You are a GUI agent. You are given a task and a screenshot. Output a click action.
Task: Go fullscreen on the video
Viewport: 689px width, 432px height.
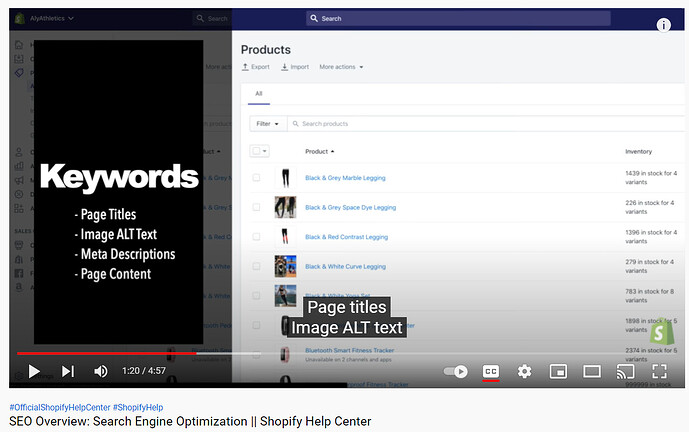click(x=659, y=372)
